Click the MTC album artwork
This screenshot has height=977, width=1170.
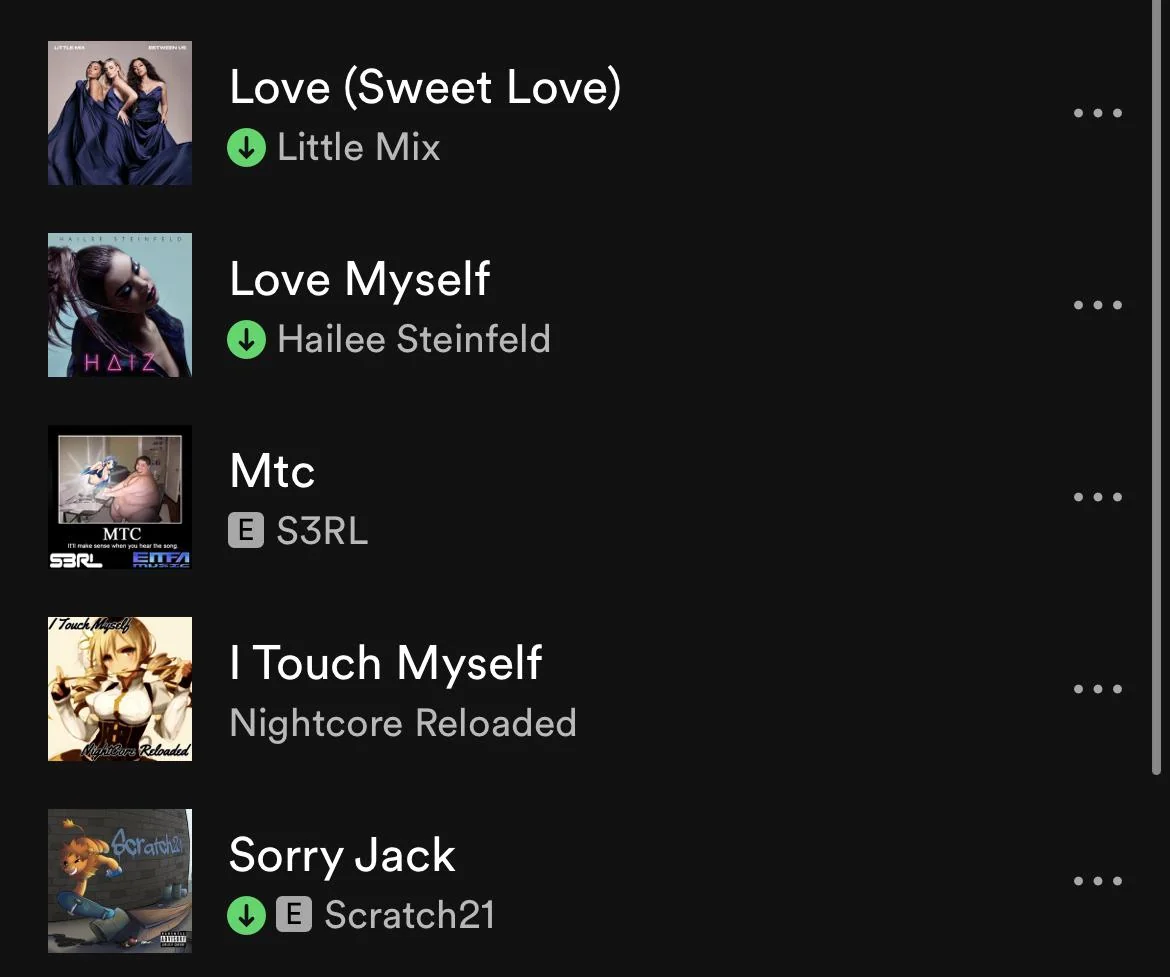pyautogui.click(x=119, y=496)
